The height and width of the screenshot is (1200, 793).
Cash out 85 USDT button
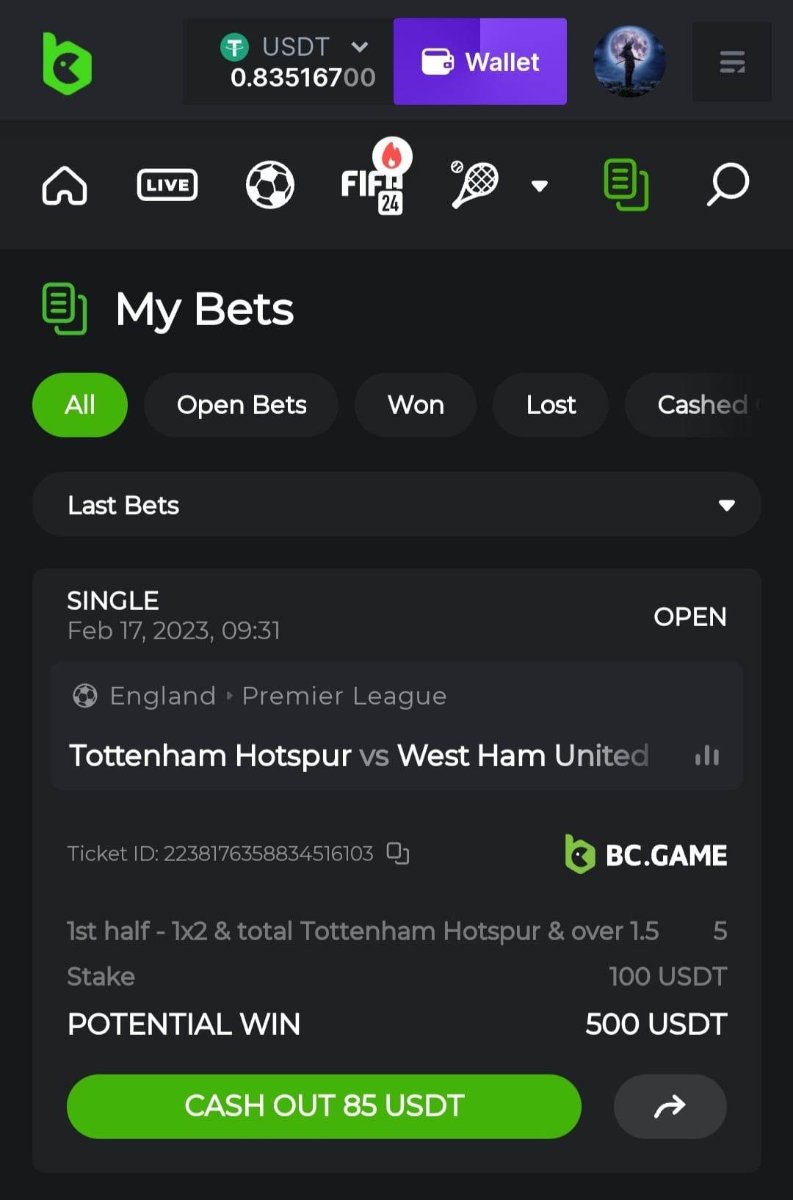click(324, 1106)
